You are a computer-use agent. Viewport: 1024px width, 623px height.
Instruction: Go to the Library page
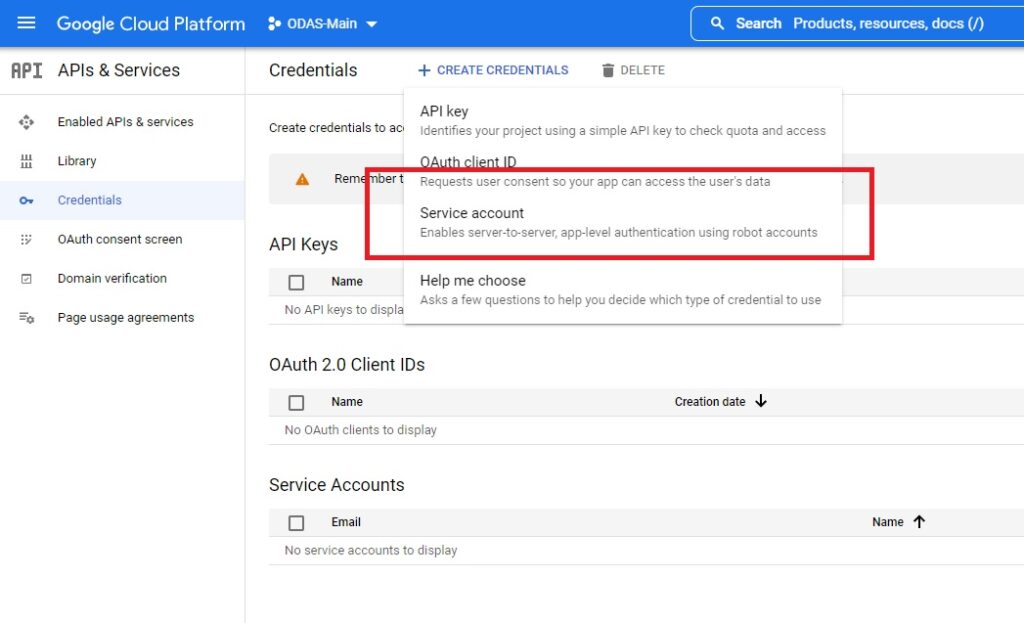(x=76, y=161)
